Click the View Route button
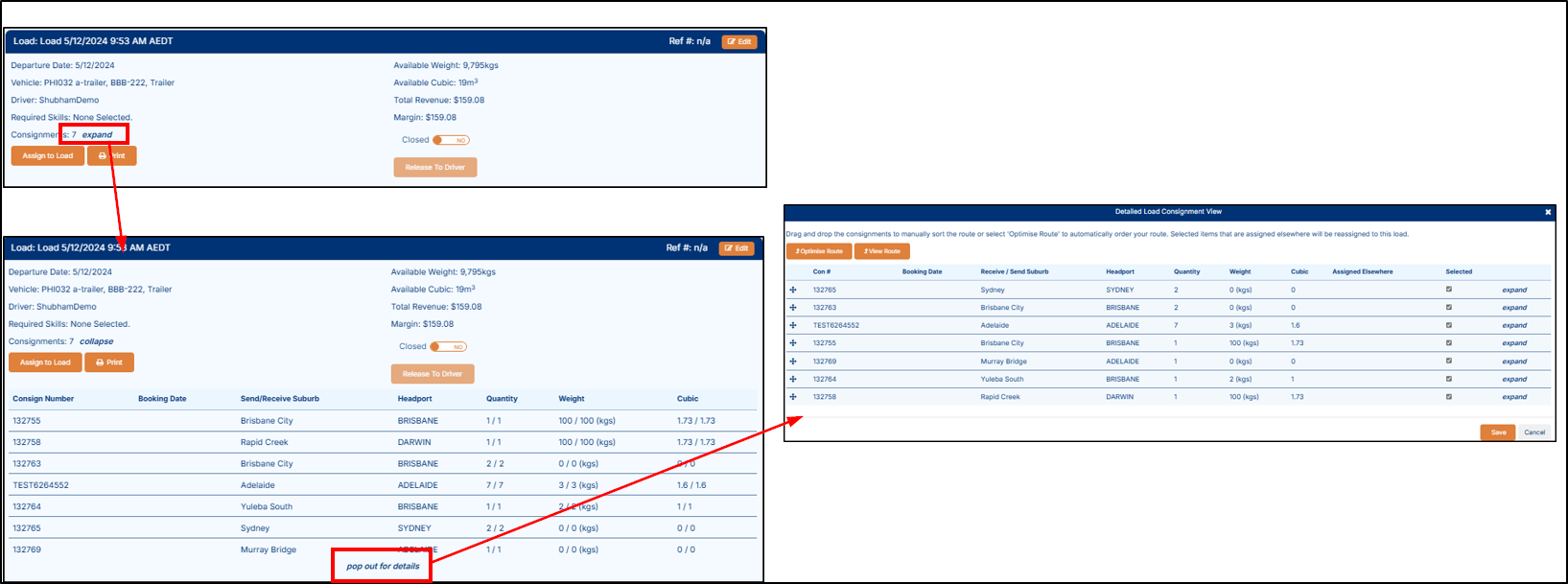The height and width of the screenshot is (584, 1568). coord(881,251)
